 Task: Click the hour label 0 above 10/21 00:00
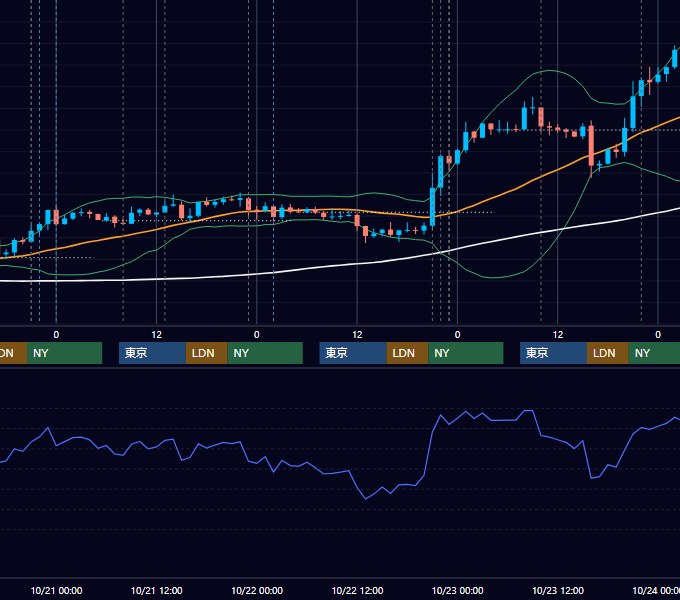56,335
